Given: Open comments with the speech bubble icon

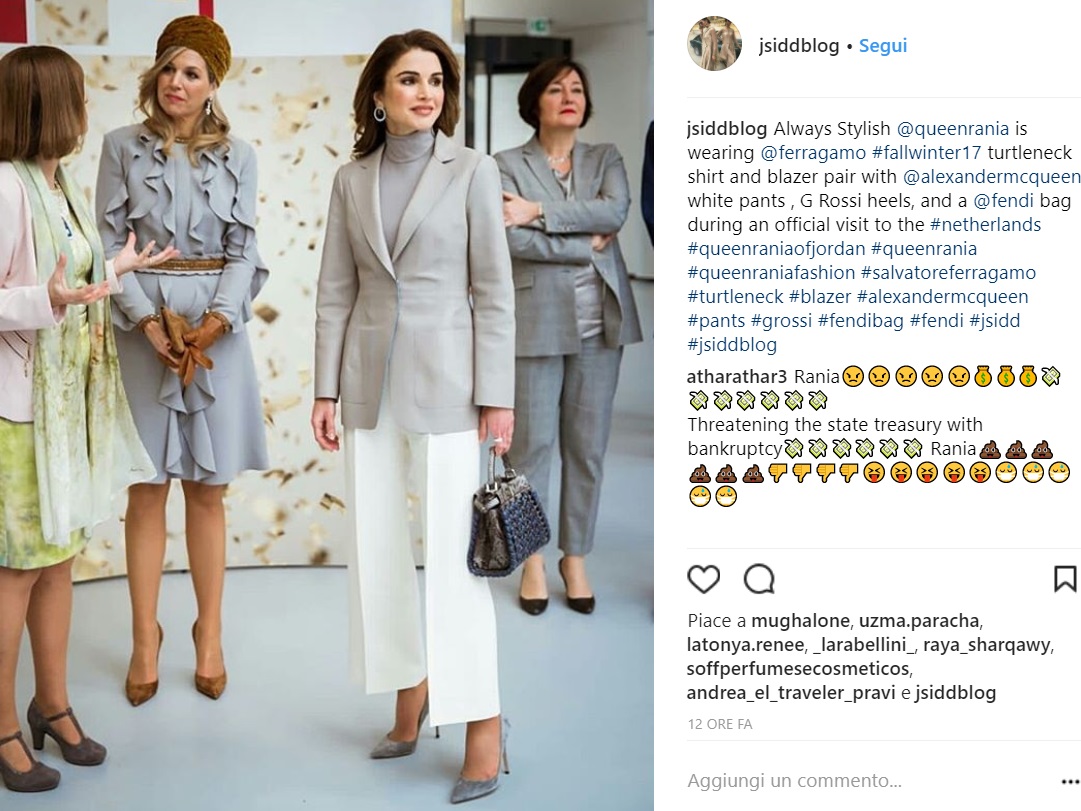Looking at the screenshot, I should [760, 579].
